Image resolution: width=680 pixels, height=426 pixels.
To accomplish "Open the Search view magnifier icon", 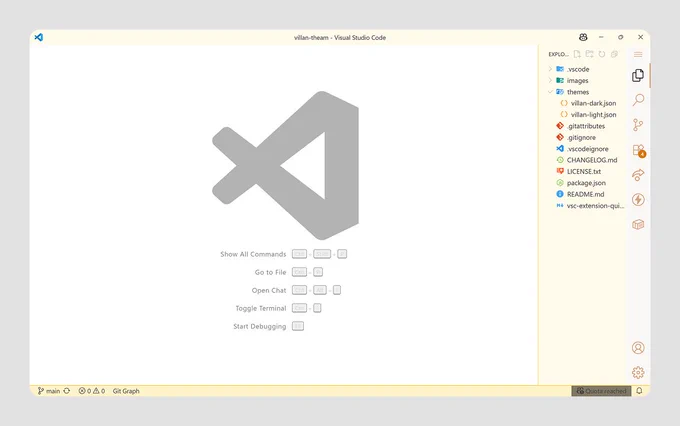I will point(638,100).
